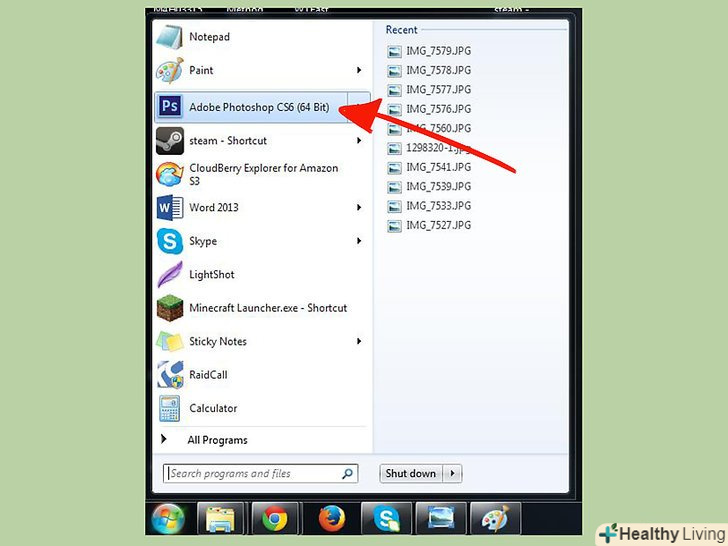This screenshot has width=728, height=546.
Task: Open recent file IMG_7541.JPG
Action: point(429,167)
